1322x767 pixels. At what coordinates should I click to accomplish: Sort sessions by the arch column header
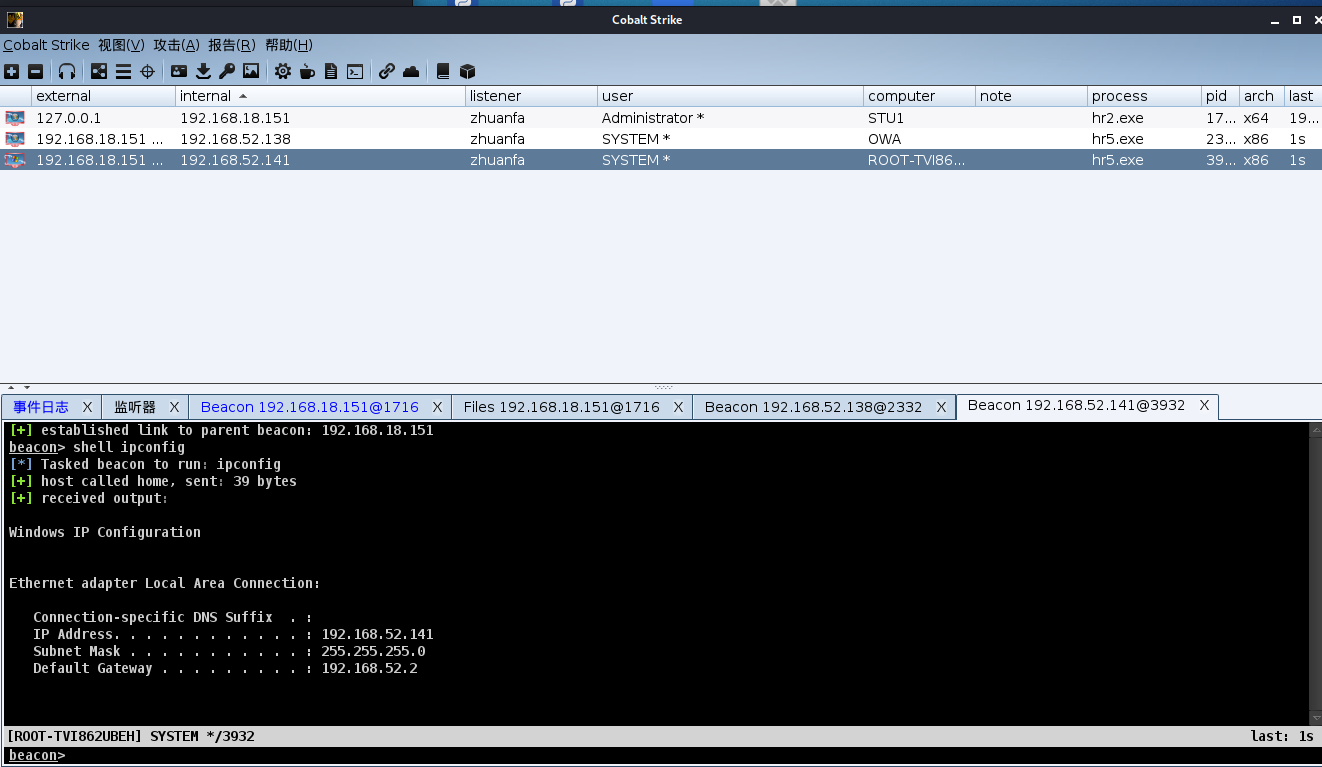tap(1262, 96)
